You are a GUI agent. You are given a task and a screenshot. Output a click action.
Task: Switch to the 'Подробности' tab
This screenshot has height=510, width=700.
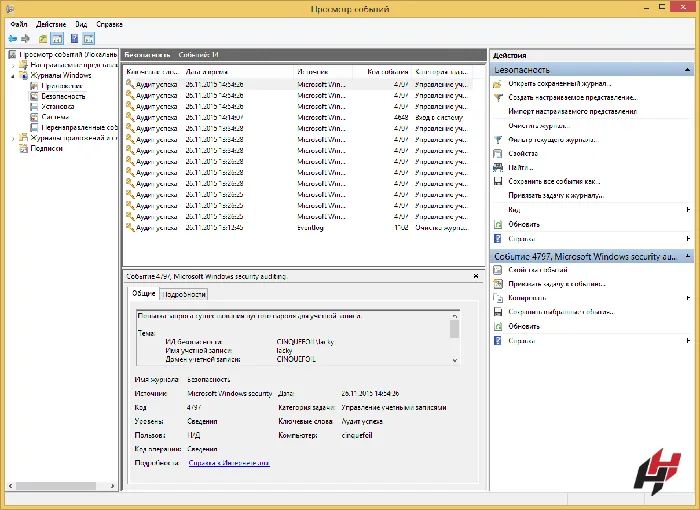click(184, 294)
